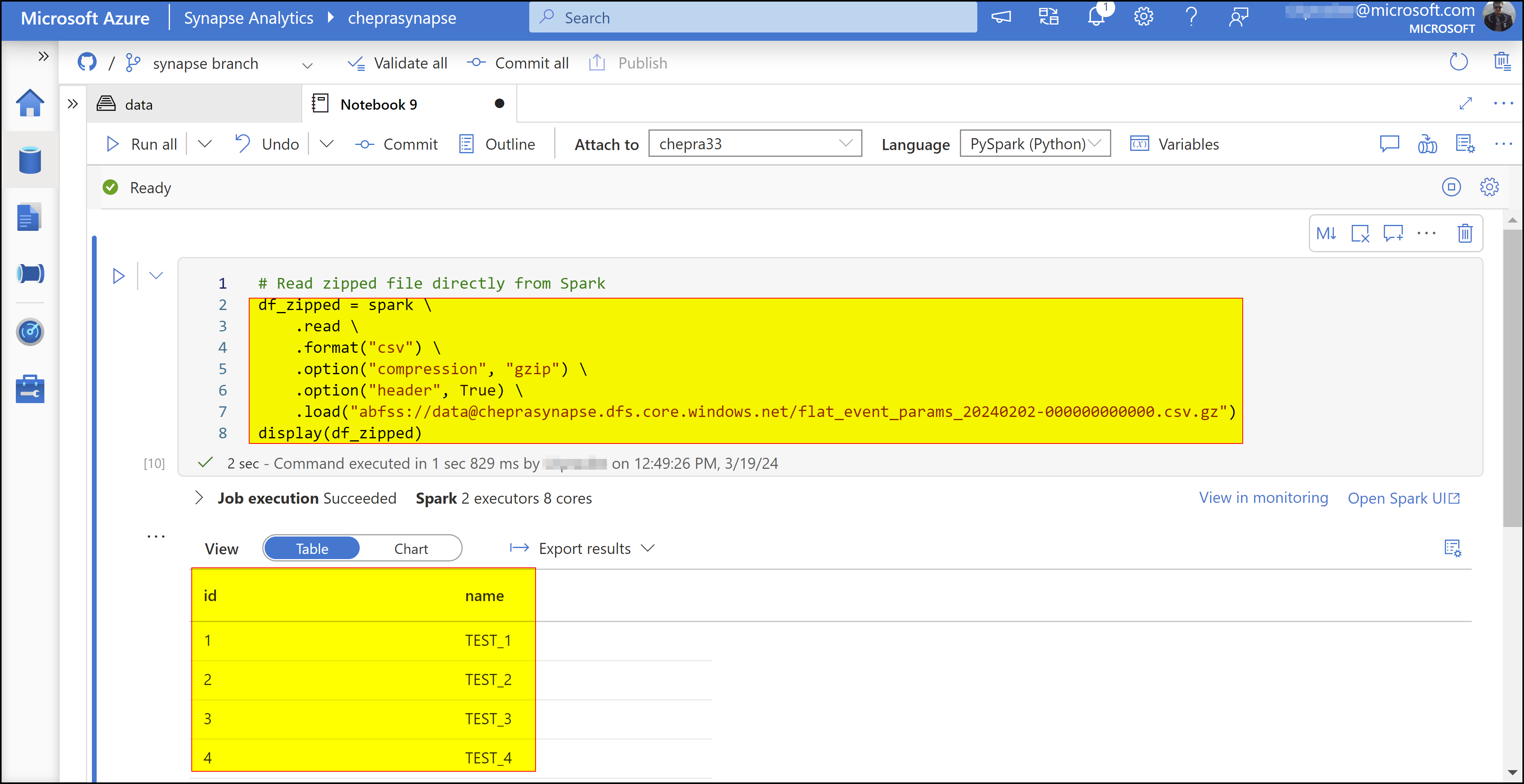Click the notebook comments icon
Screen dimensions: 1524x784
[1389, 144]
